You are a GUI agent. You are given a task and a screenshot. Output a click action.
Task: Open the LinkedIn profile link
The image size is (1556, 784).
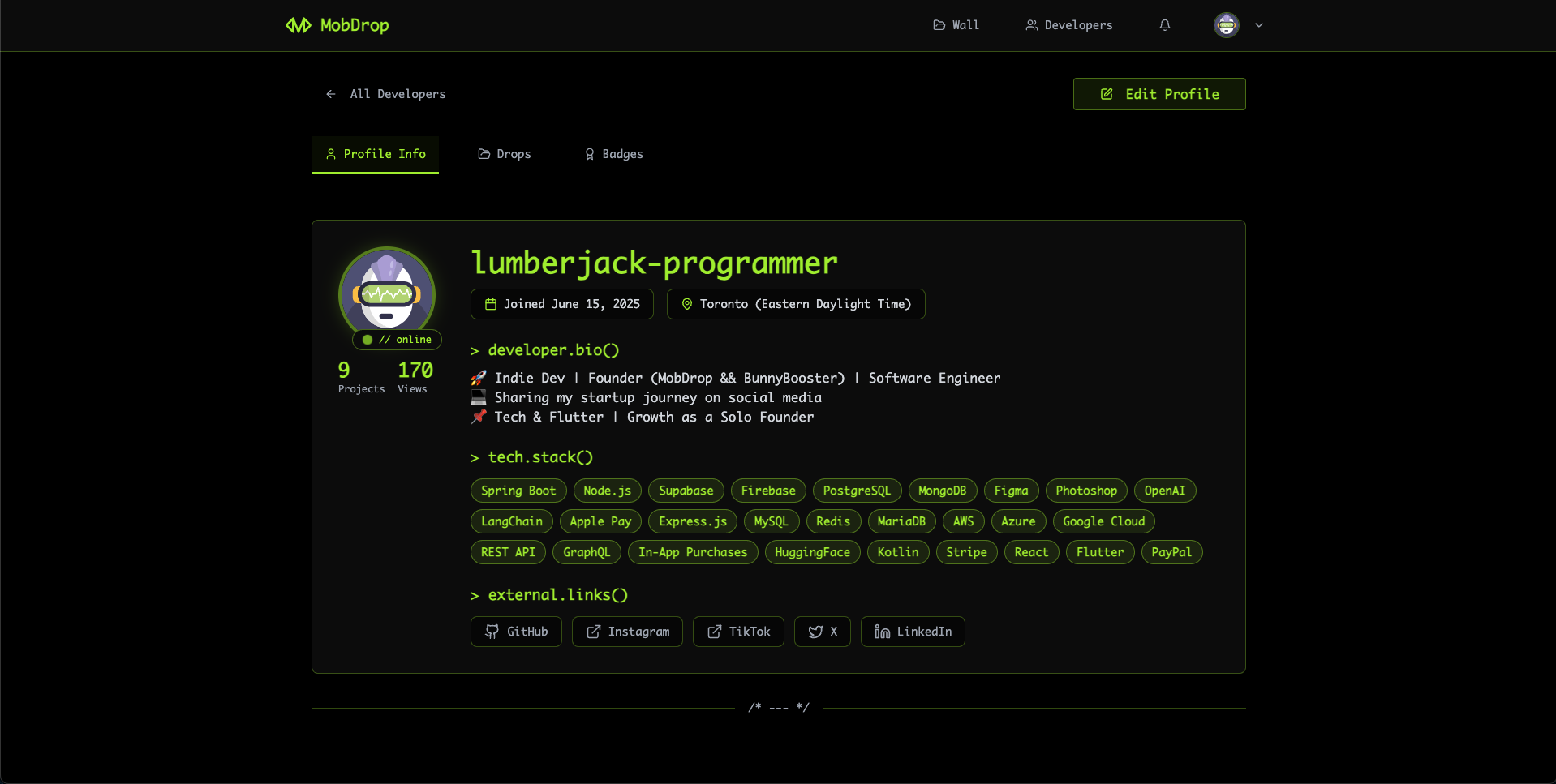(x=913, y=632)
